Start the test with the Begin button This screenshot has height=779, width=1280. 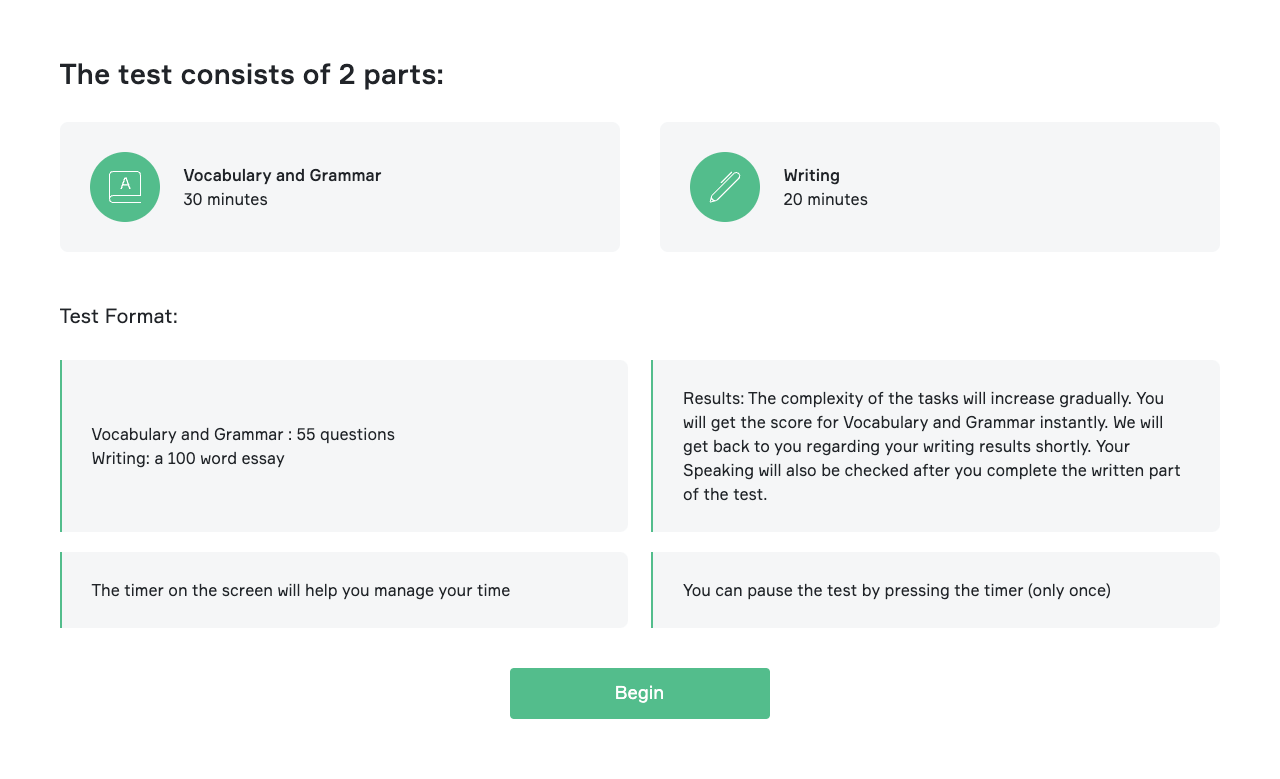640,693
